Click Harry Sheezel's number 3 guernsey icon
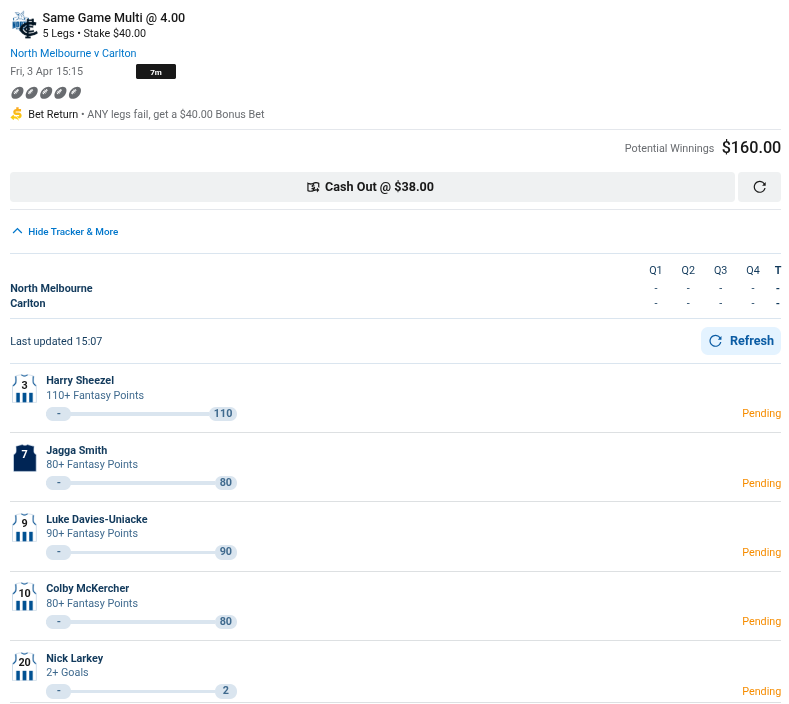This screenshot has width=789, height=704. tap(24, 389)
